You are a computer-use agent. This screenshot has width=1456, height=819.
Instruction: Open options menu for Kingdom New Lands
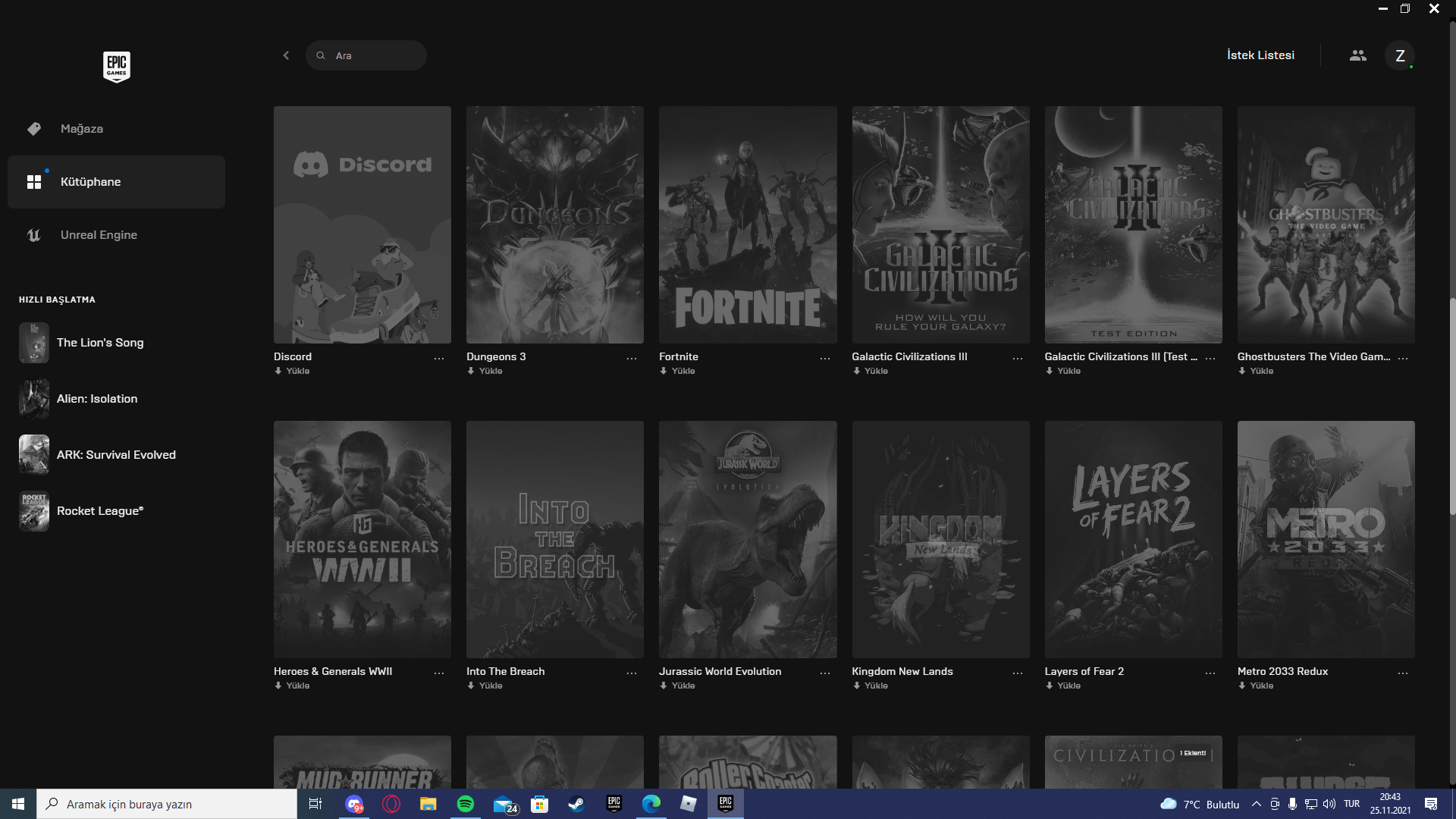1018,673
